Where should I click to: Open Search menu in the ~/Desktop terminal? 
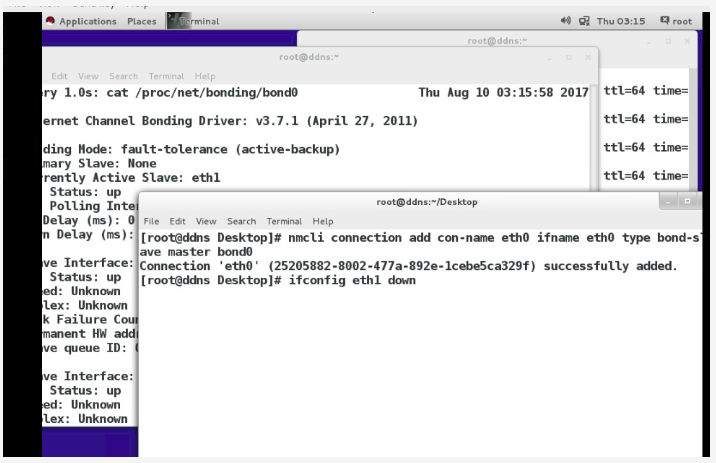(241, 221)
